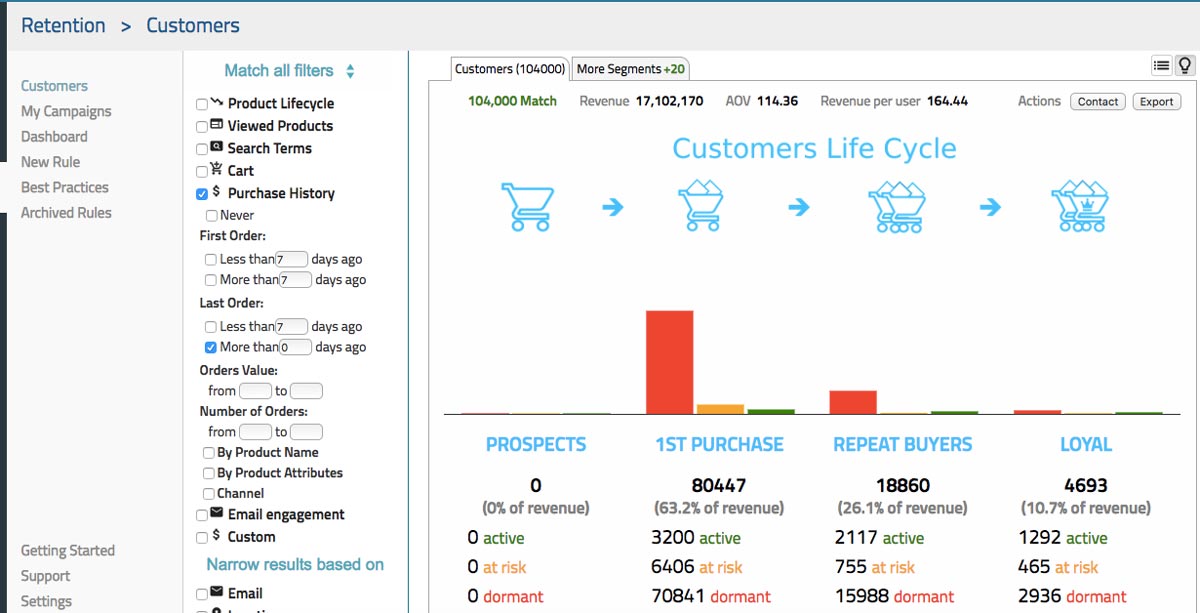Click the 1st purchase cart icon

pyautogui.click(x=700, y=206)
